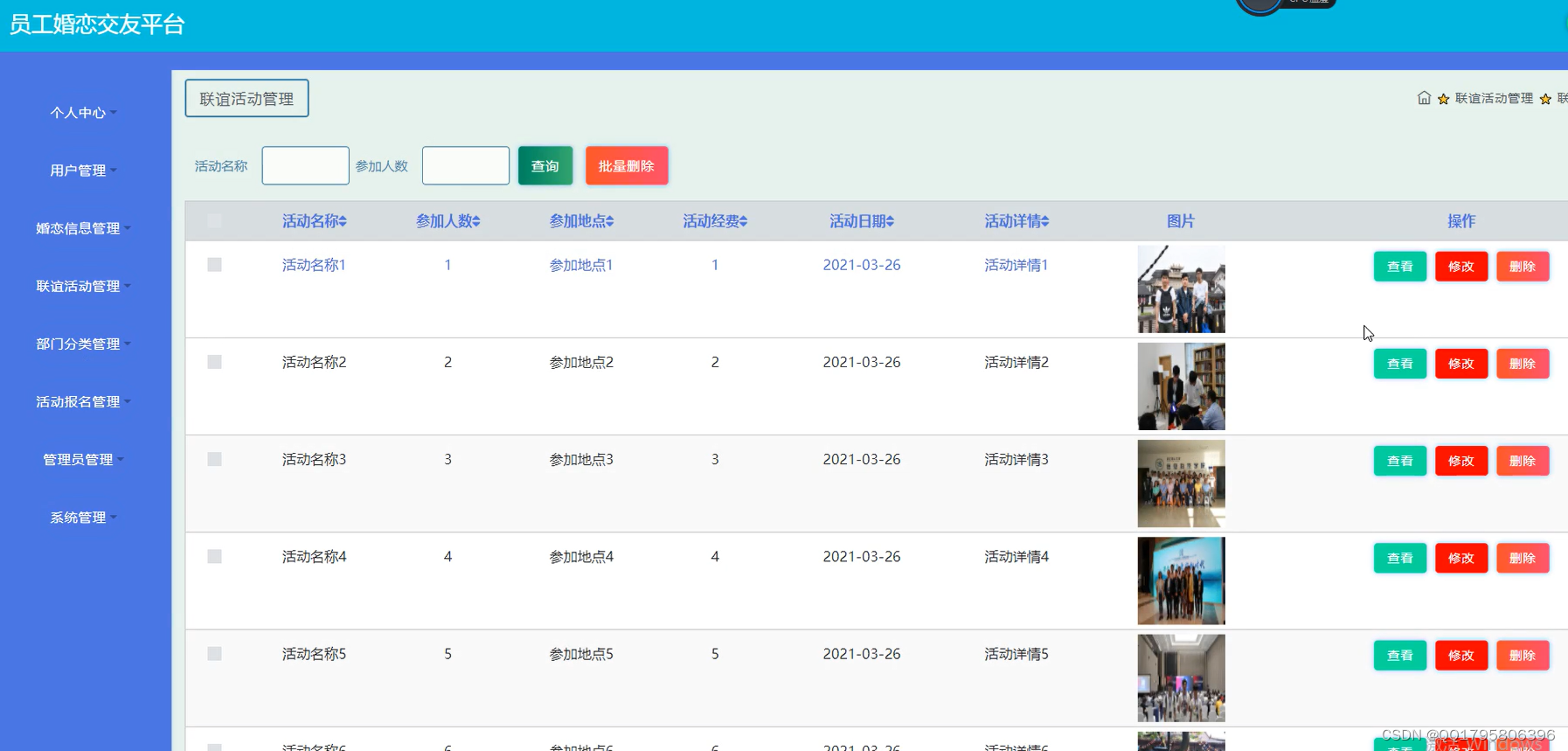Open the image thumbnail for 活动名称1
This screenshot has height=751, width=1568.
coord(1181,289)
